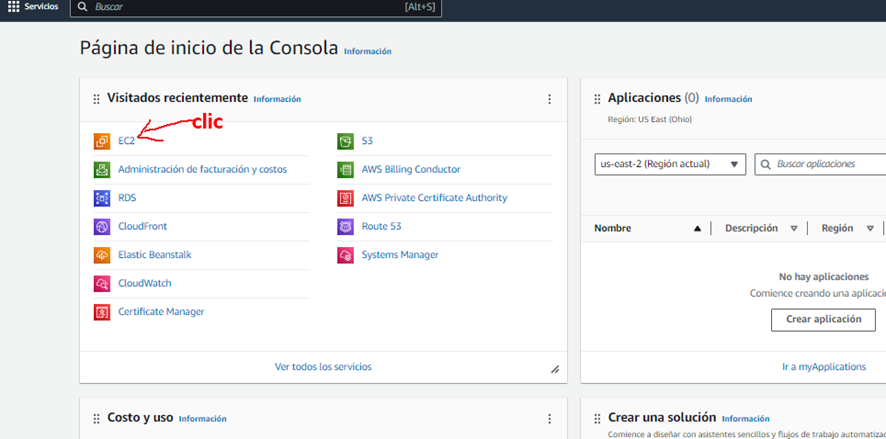
Task: Open the Certificate Manager link
Action: tap(161, 312)
